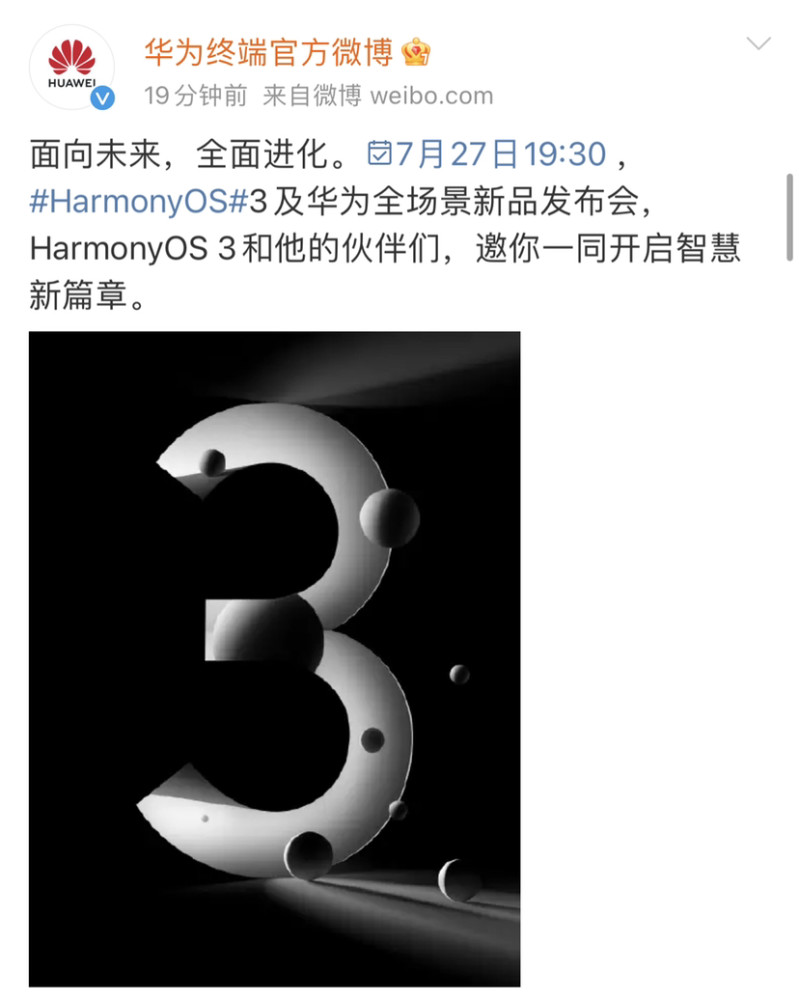The image size is (799, 1000).
Task: Tap the red Huawei logo petals
Action: coord(72,57)
